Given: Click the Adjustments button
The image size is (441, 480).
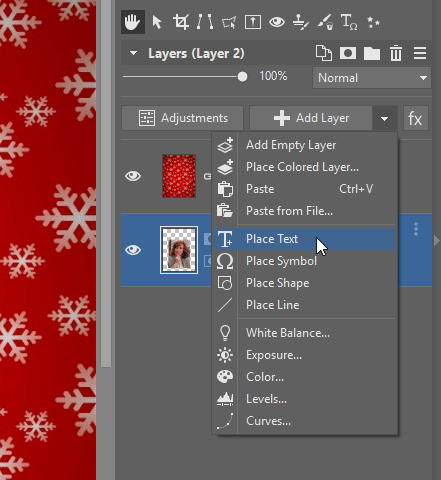Looking at the screenshot, I should tap(183, 118).
